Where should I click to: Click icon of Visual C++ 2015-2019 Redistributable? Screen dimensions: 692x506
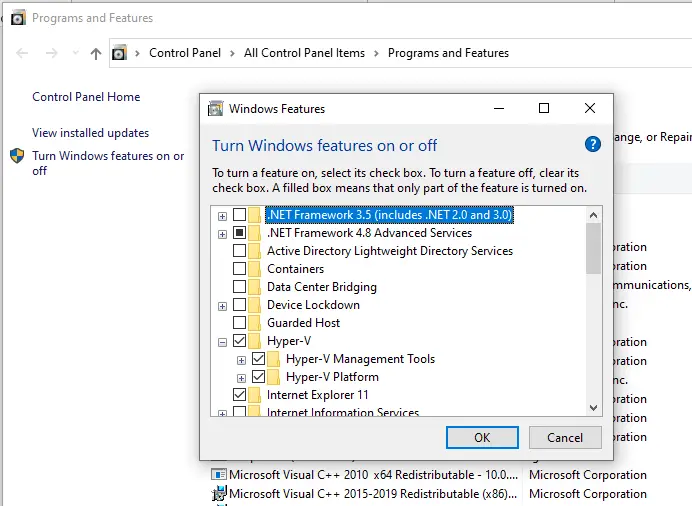219,494
